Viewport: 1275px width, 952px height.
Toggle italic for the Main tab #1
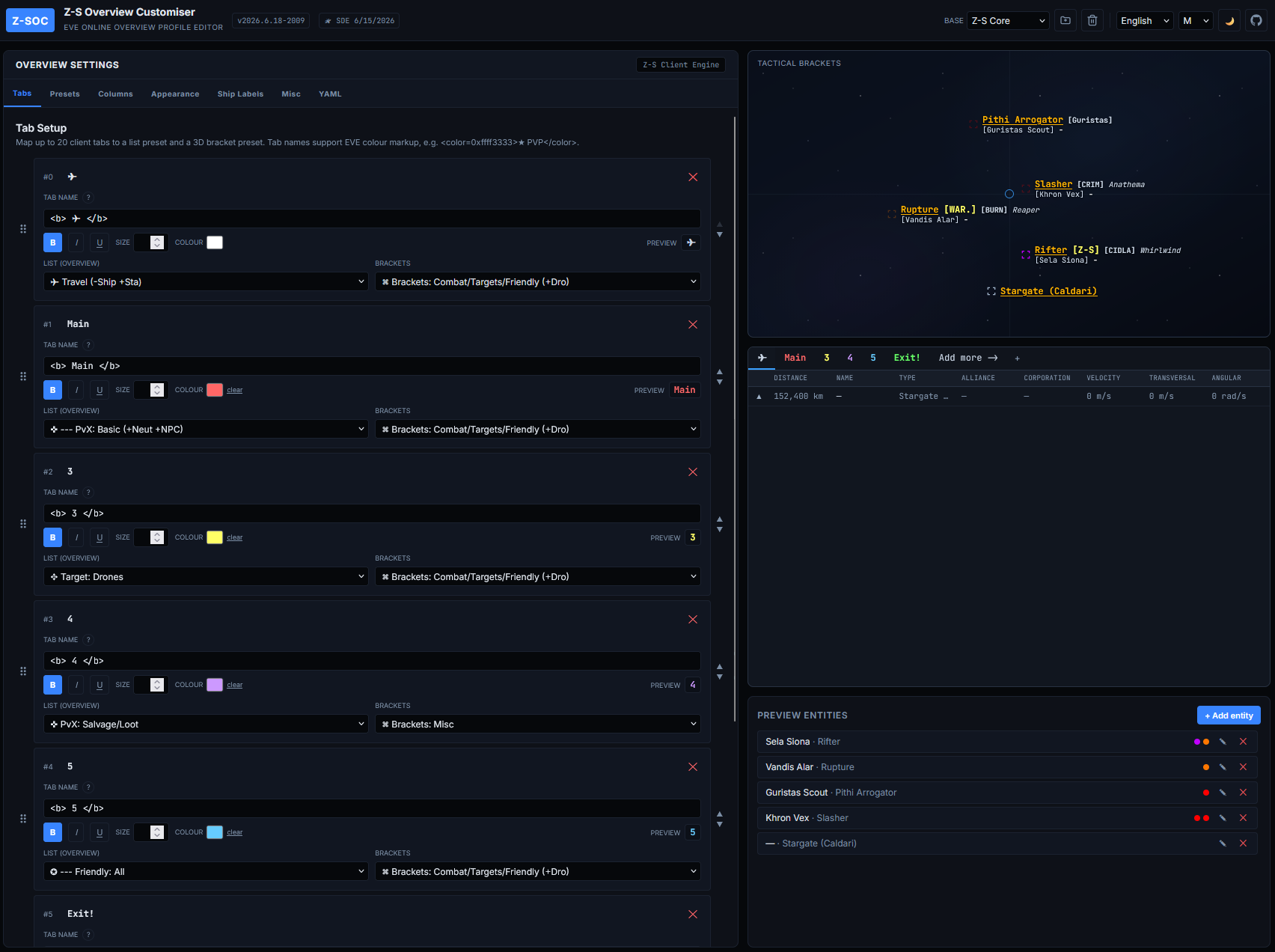(x=76, y=390)
